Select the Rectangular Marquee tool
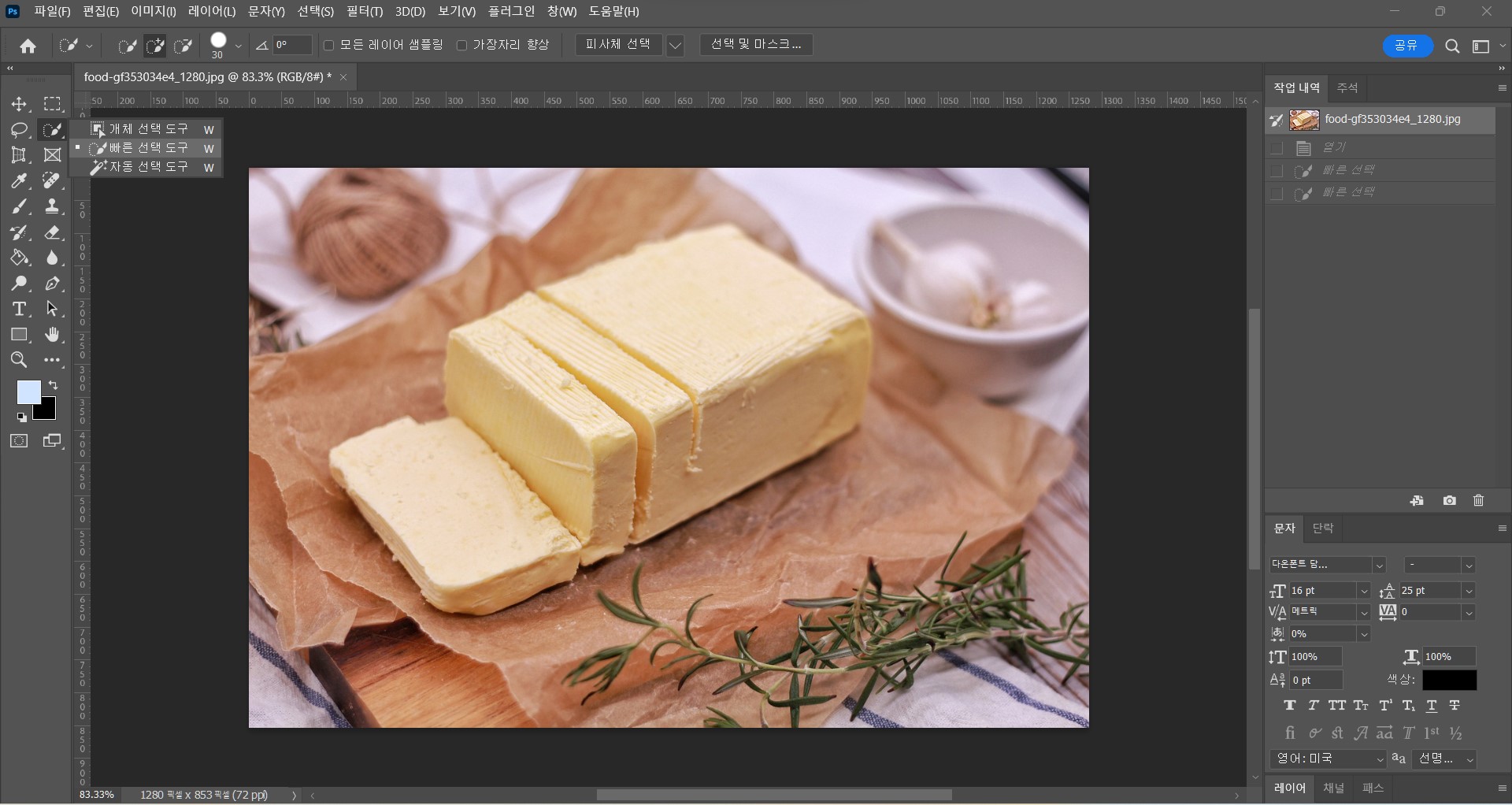The height and width of the screenshot is (805, 1512). coord(53,104)
